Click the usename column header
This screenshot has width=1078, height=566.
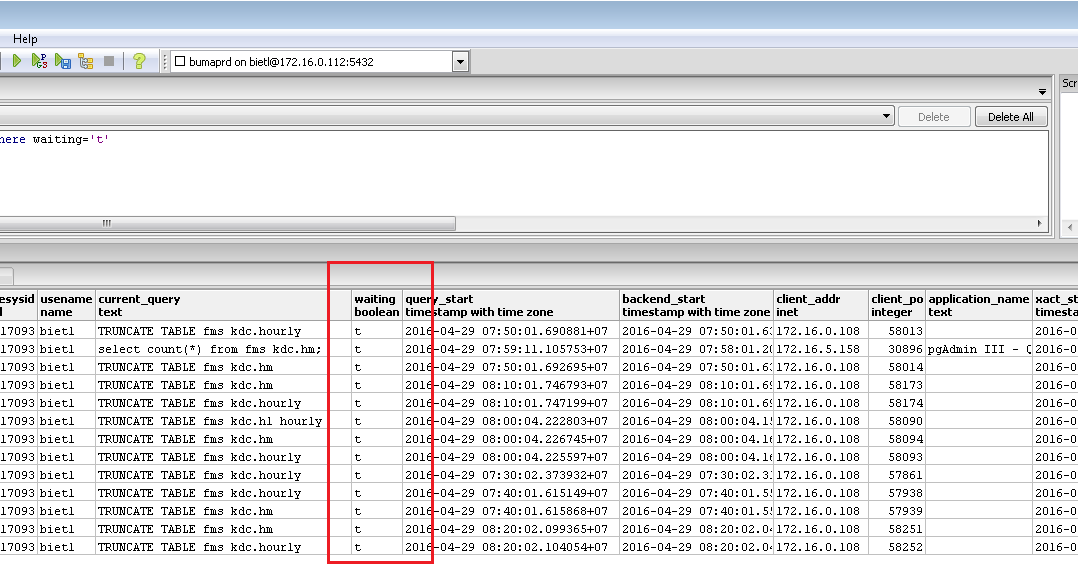66,305
